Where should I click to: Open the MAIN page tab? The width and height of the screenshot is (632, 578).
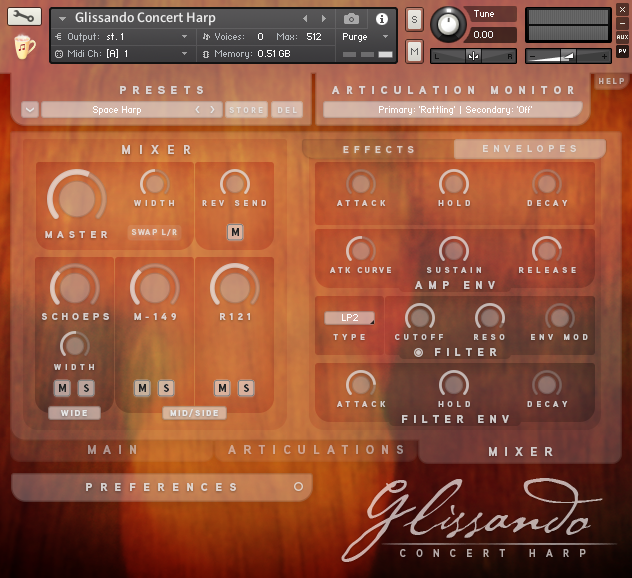(112, 449)
